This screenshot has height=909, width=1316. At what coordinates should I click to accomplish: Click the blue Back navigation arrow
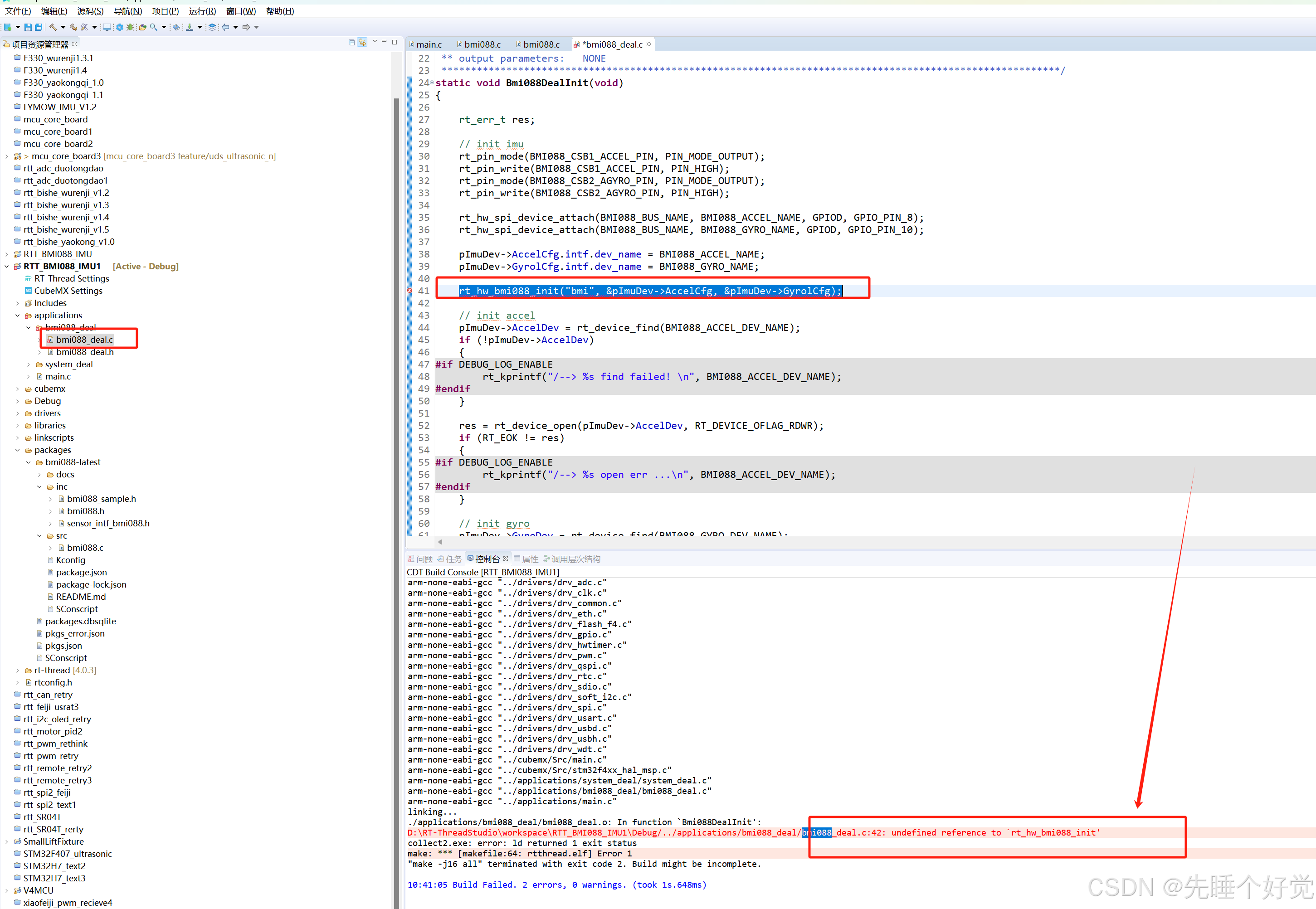[225, 27]
